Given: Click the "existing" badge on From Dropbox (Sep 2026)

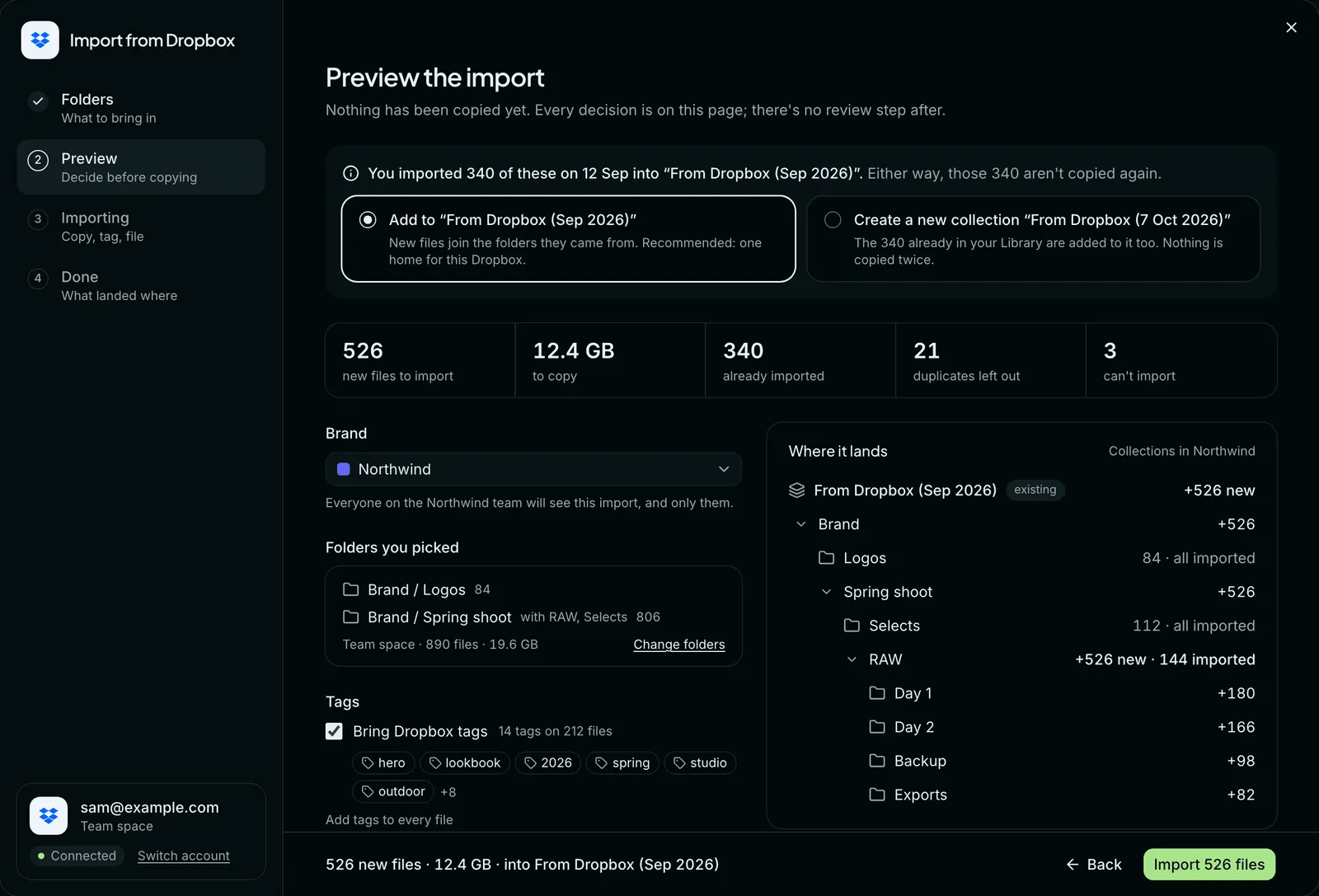Looking at the screenshot, I should click(x=1035, y=490).
